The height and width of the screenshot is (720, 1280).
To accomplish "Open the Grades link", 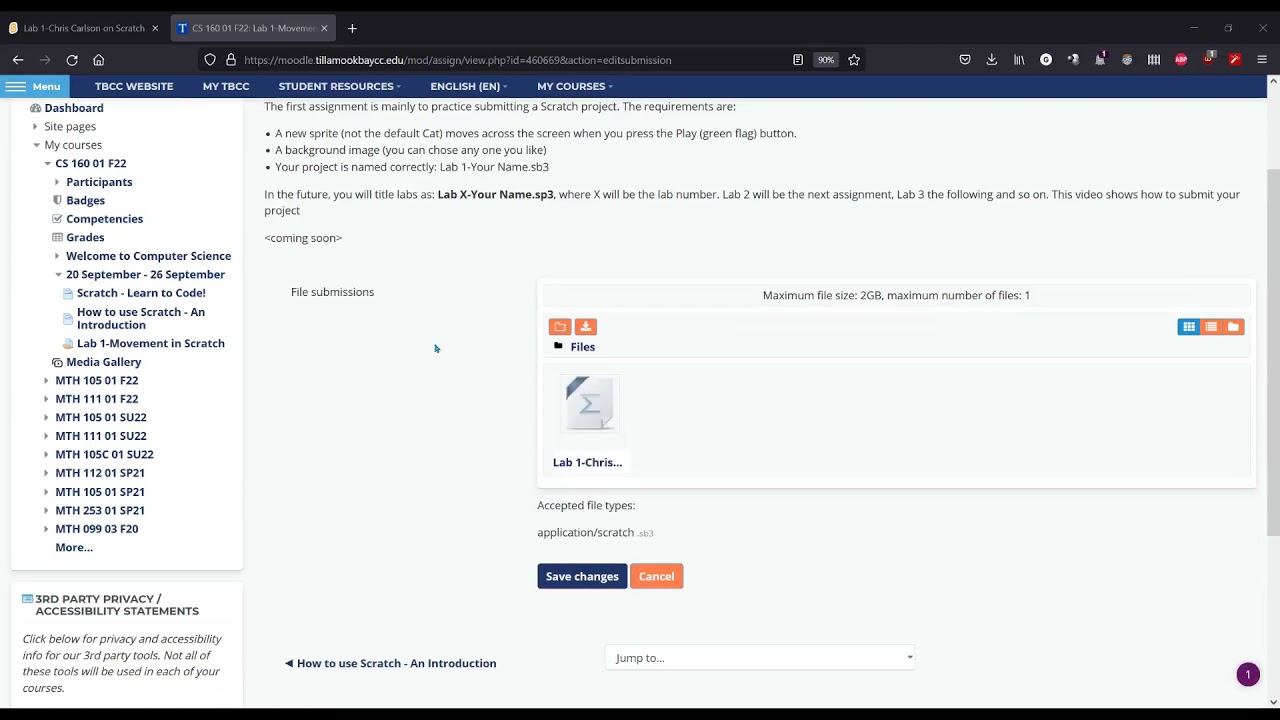I will [85, 238].
